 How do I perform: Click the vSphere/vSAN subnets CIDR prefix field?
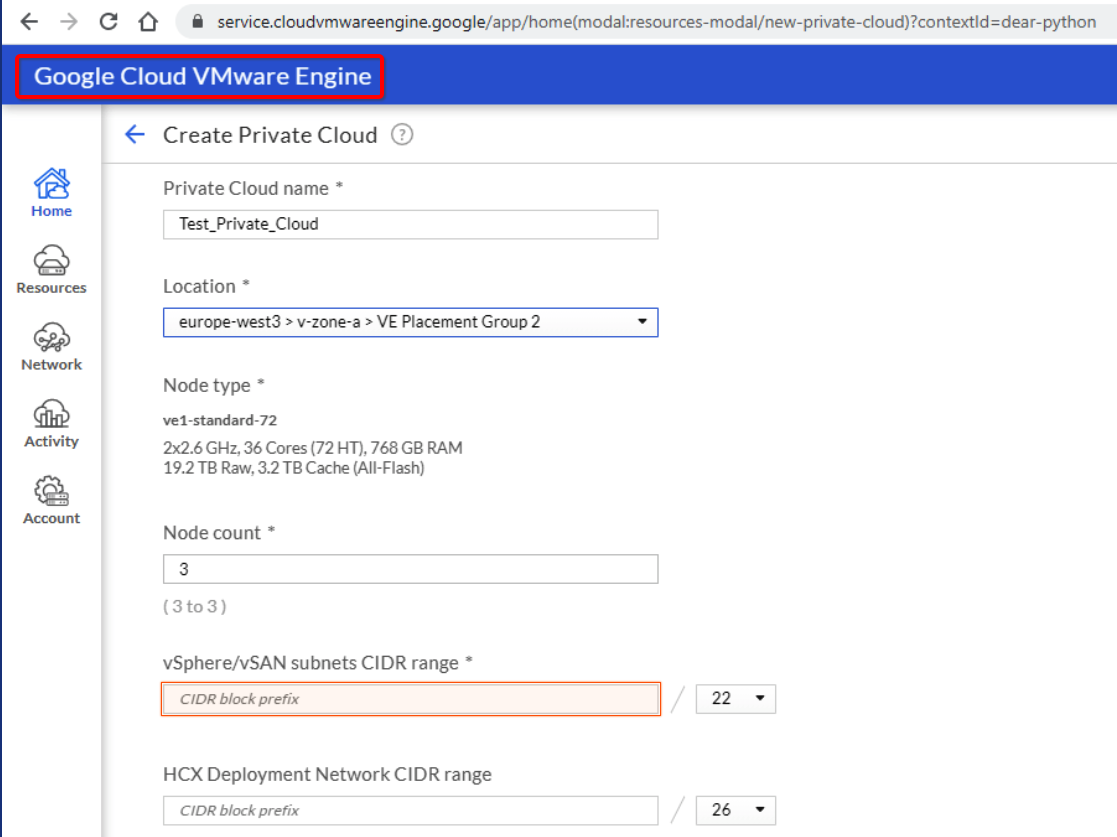point(410,699)
